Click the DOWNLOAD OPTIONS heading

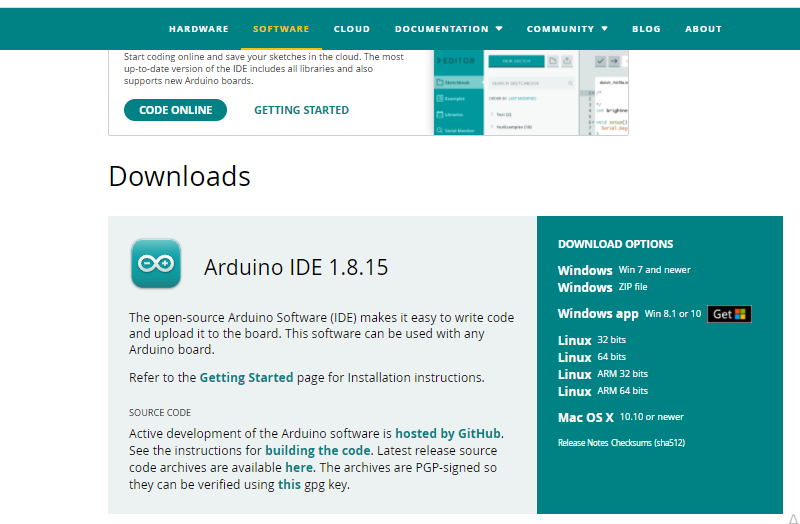click(x=615, y=244)
